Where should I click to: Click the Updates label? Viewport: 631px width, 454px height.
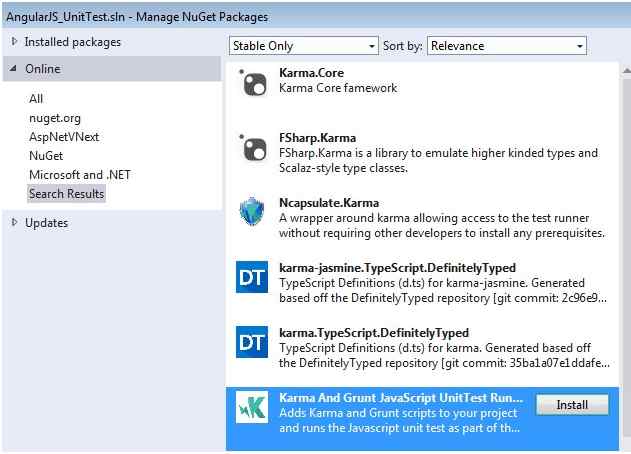tap(46, 223)
